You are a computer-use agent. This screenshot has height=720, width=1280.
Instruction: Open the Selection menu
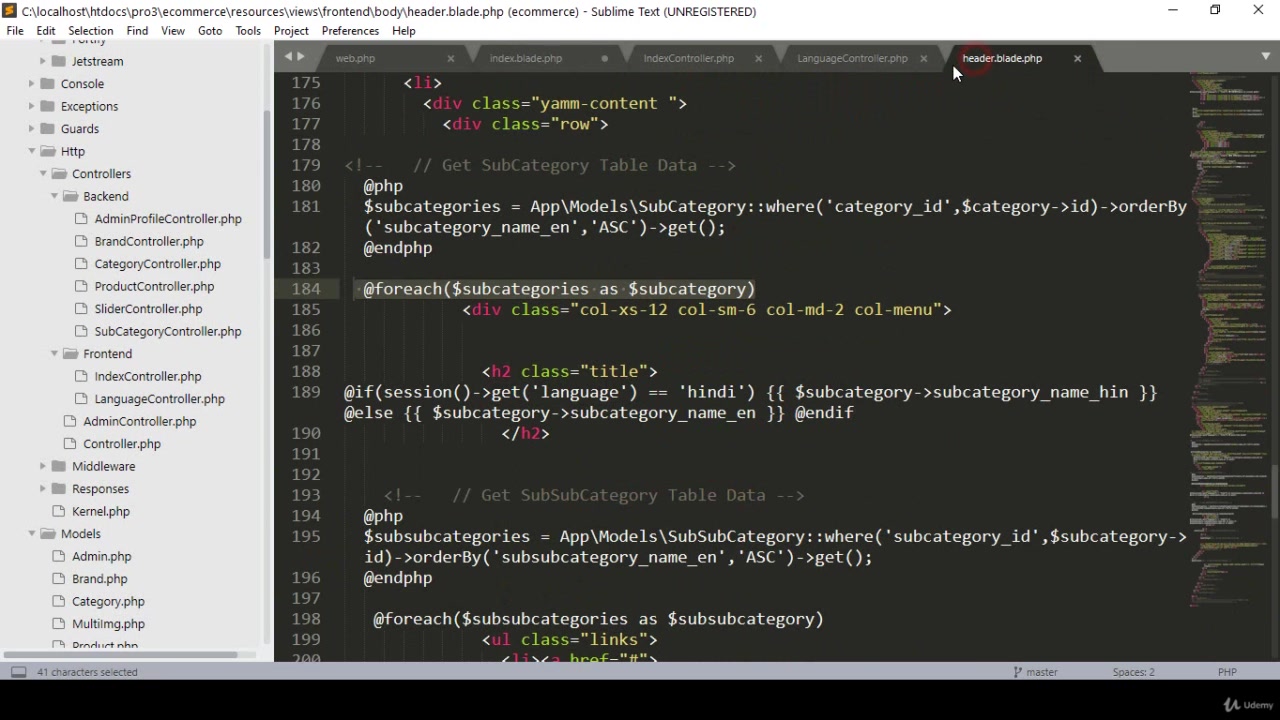[90, 31]
